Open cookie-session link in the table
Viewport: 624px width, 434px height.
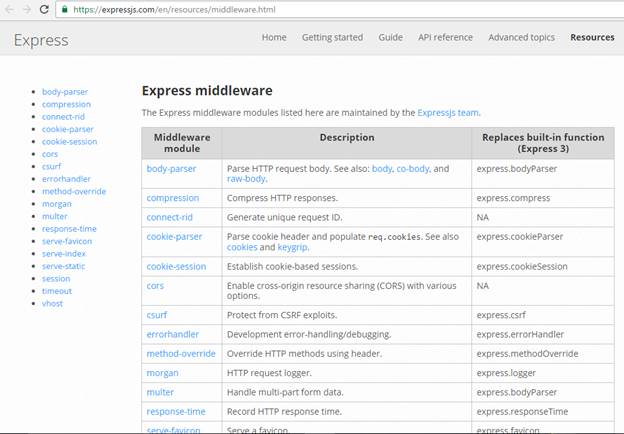pyautogui.click(x=176, y=267)
